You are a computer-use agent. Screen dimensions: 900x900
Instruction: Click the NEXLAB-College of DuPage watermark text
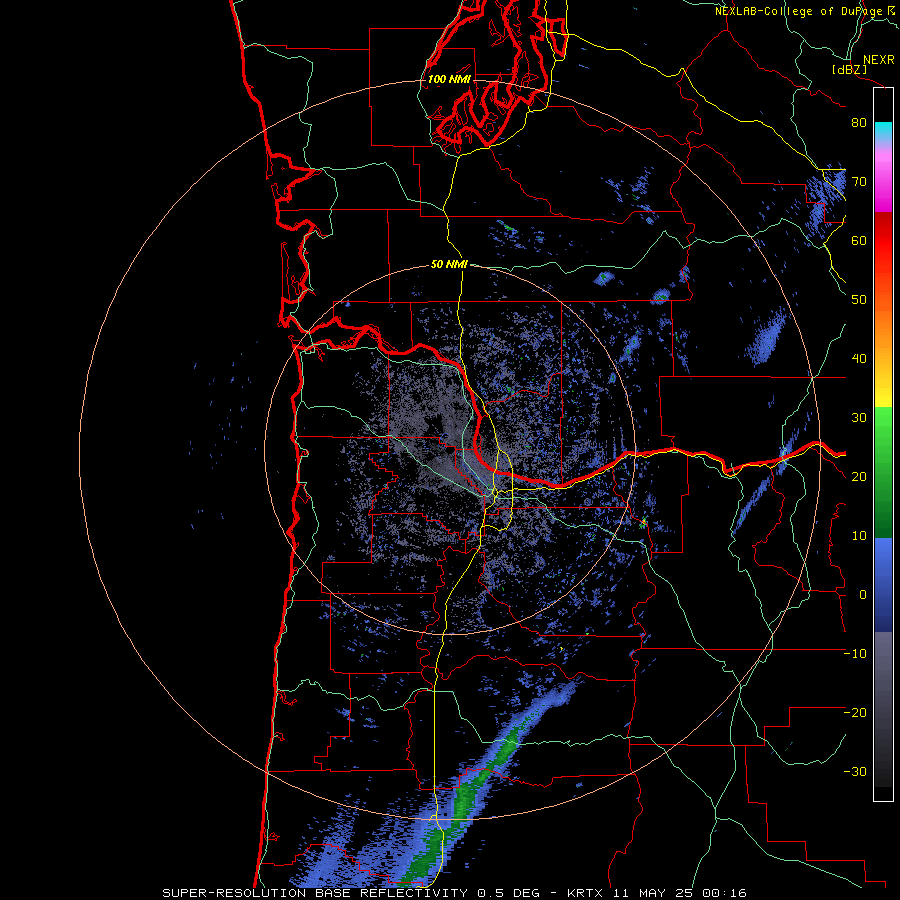pyautogui.click(x=807, y=11)
